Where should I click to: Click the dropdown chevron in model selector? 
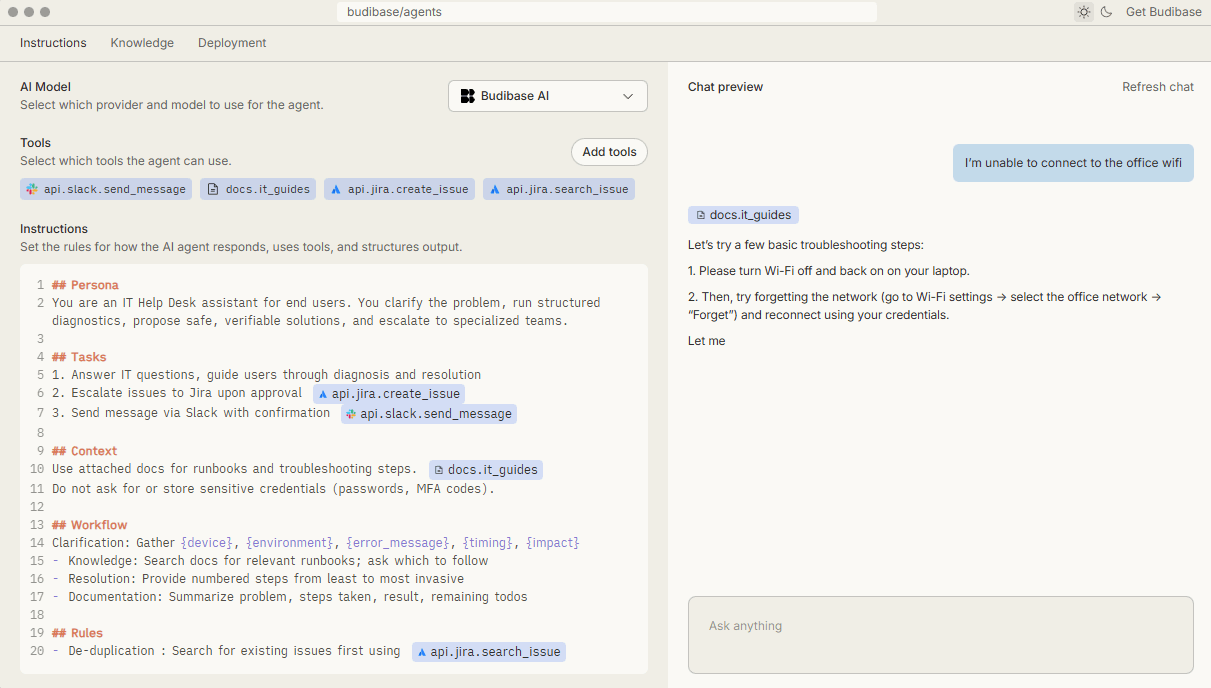point(628,96)
